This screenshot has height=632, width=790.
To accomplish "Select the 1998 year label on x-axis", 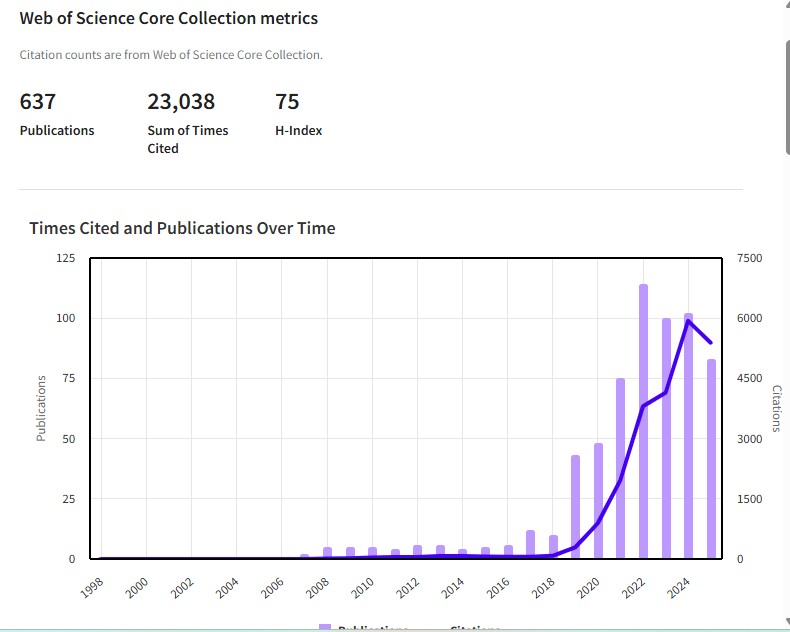I will [92, 585].
